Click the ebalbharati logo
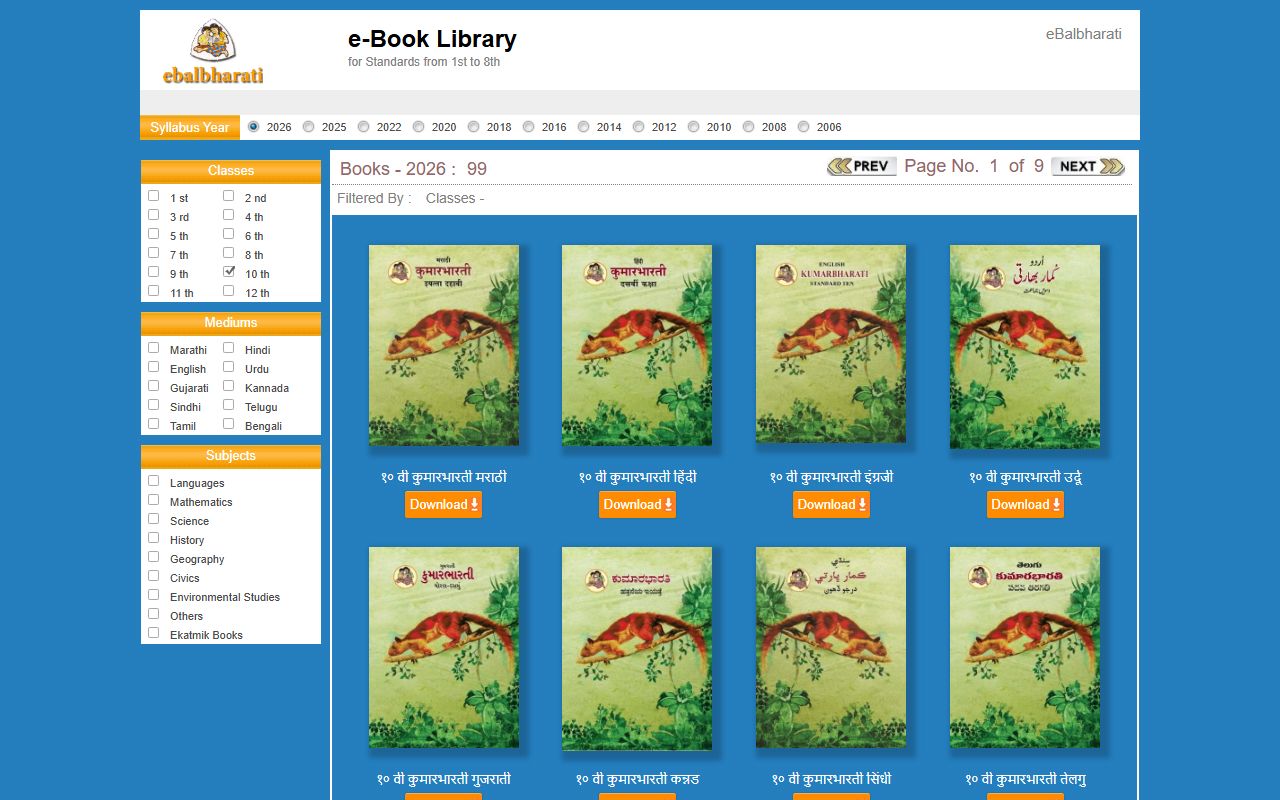 coord(213,52)
